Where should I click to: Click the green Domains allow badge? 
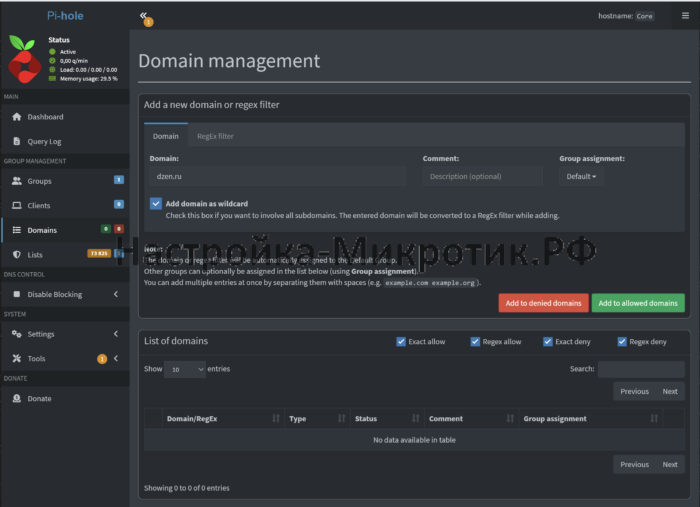pyautogui.click(x=106, y=229)
